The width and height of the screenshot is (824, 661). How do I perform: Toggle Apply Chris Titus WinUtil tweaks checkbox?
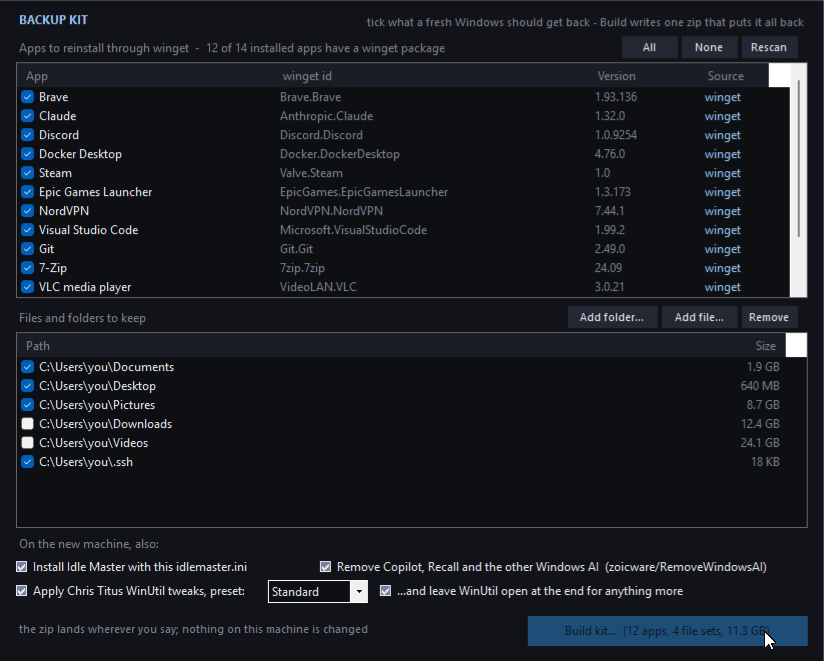pyautogui.click(x=22, y=591)
